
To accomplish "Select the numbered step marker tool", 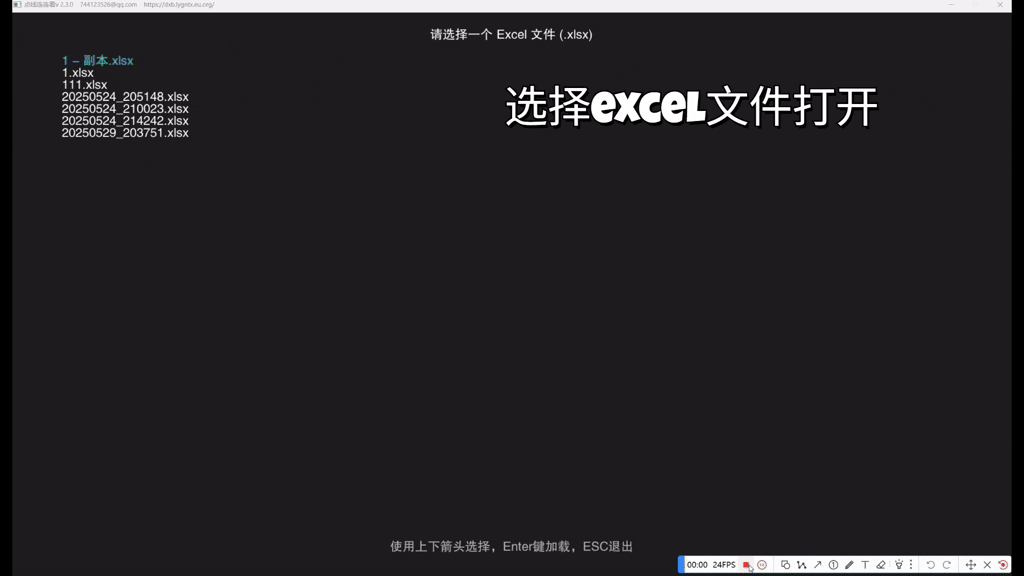I will pos(833,564).
